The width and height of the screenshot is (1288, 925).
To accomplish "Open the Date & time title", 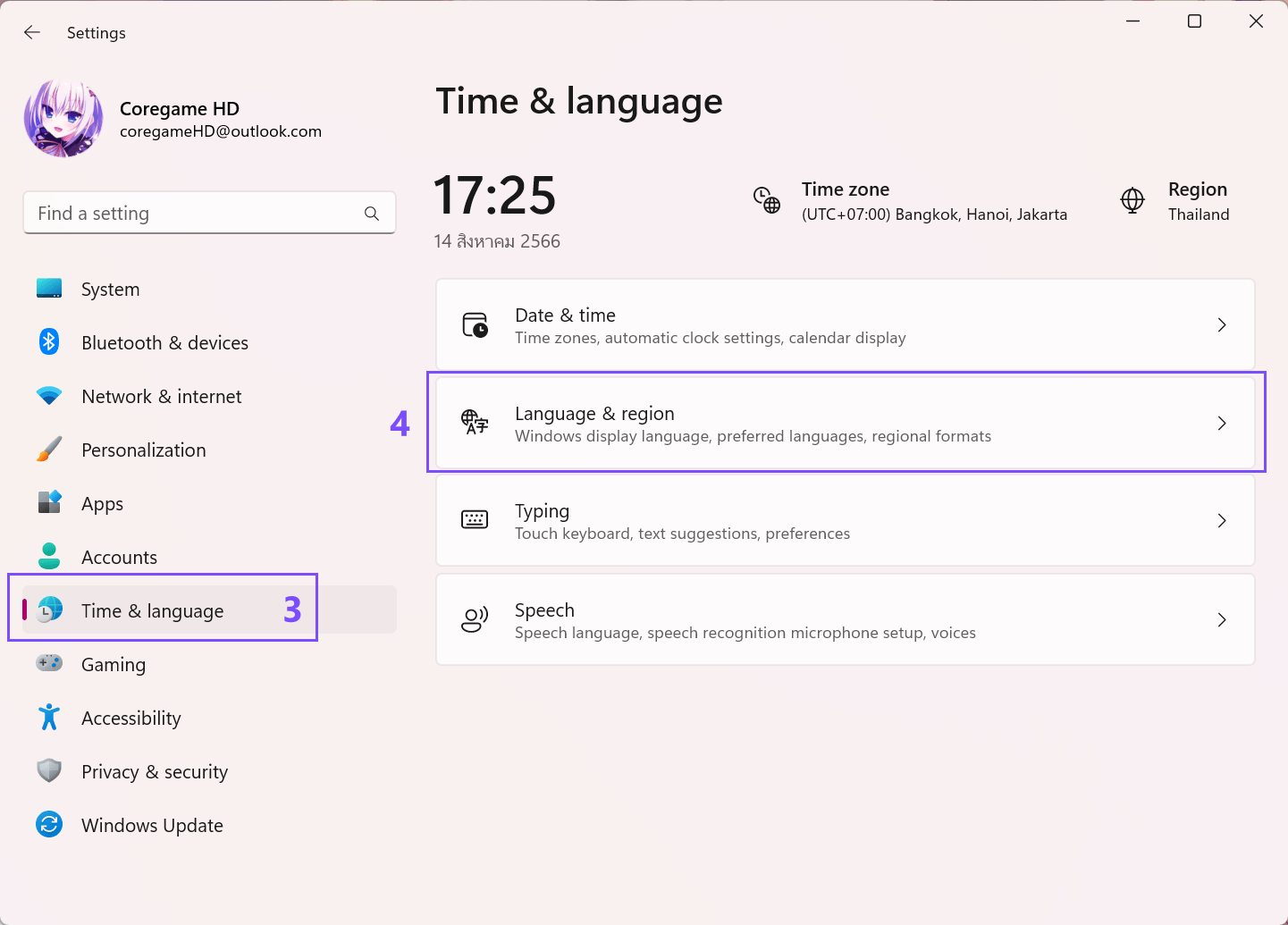I will pyautogui.click(x=565, y=315).
